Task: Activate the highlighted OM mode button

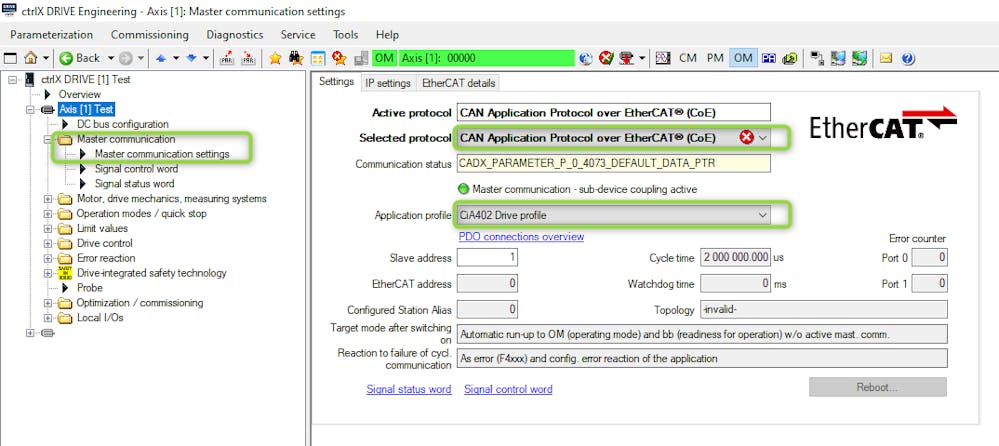Action: pyautogui.click(x=742, y=58)
